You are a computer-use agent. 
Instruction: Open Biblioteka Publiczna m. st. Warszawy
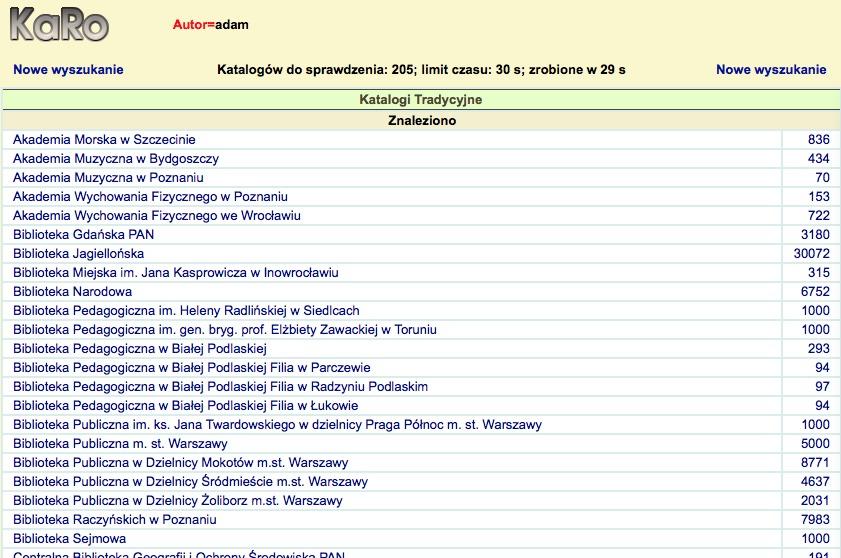click(x=120, y=444)
